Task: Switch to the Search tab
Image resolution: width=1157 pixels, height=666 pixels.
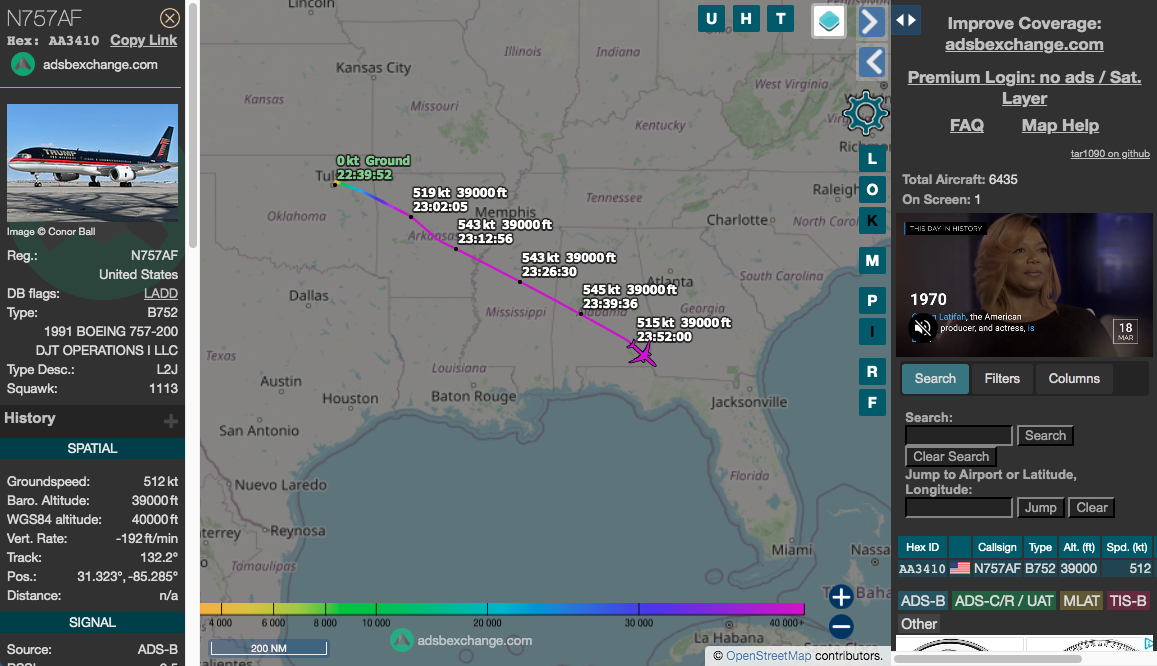Action: click(935, 378)
